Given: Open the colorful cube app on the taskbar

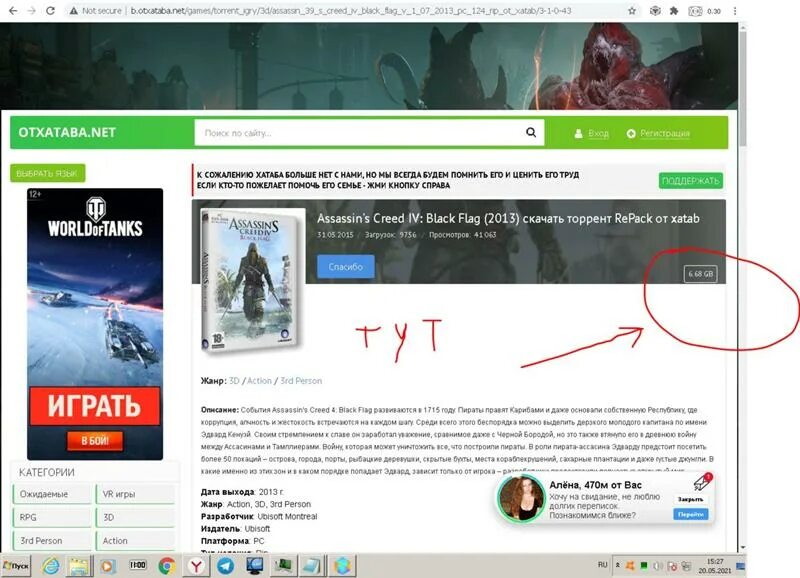Looking at the screenshot, I should pyautogui.click(x=343, y=566).
